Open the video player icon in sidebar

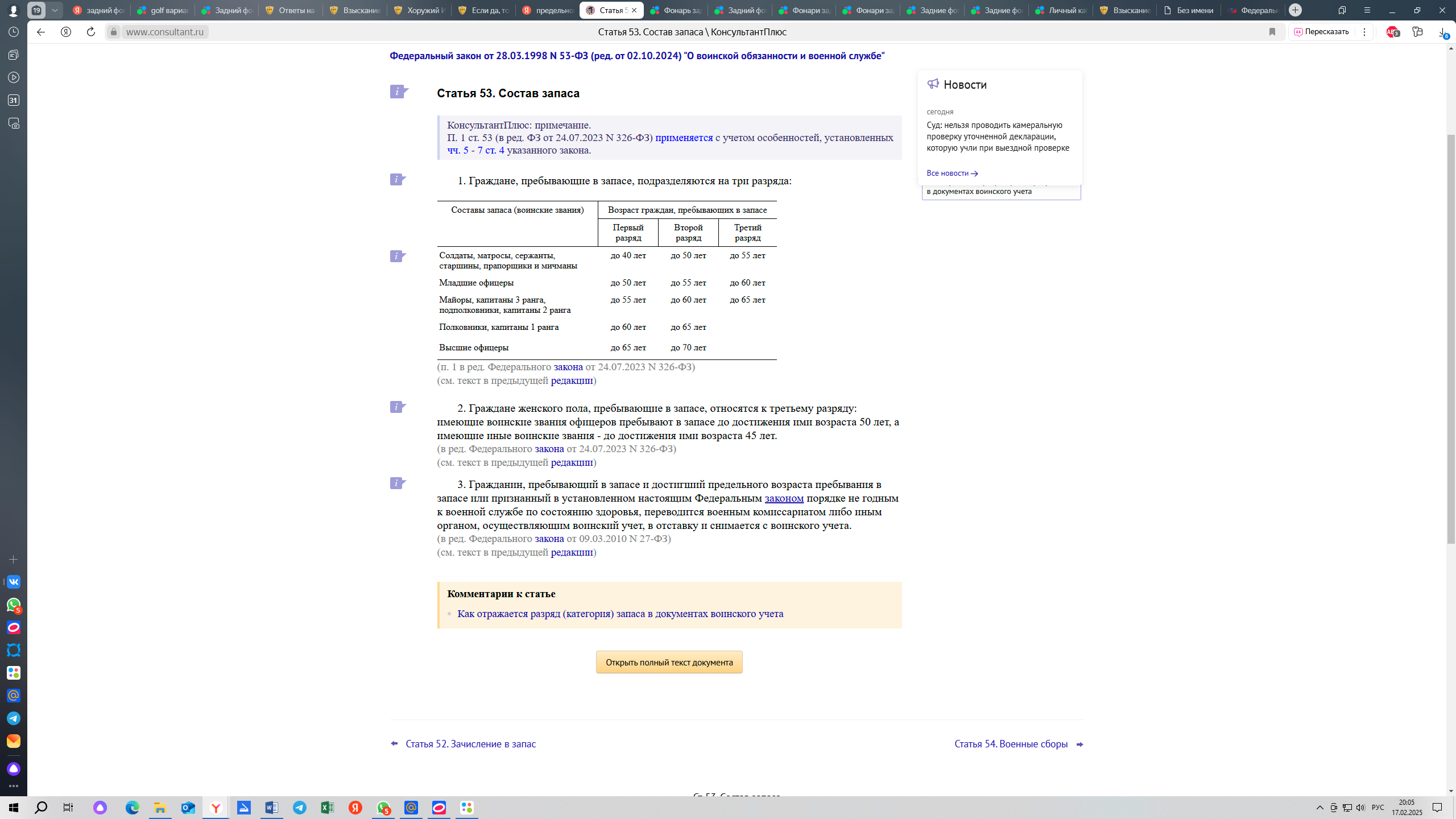tap(14, 77)
